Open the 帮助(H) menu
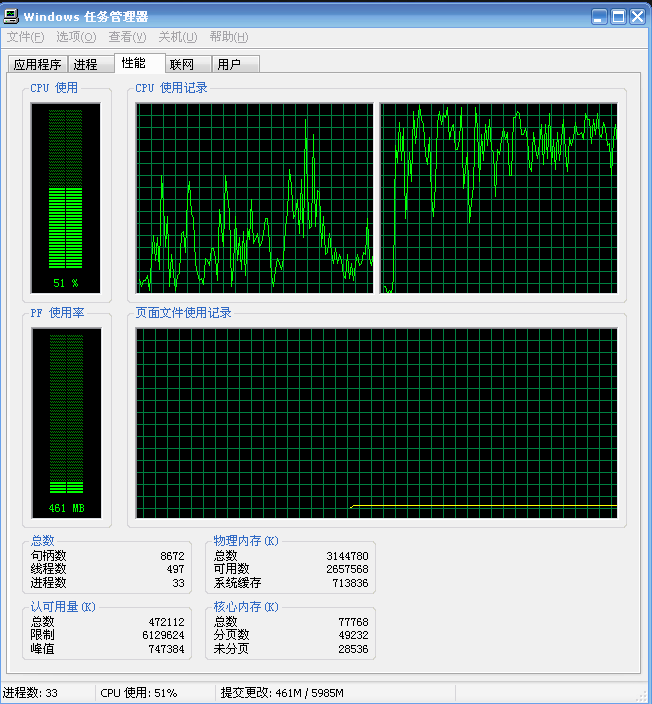This screenshot has width=652, height=704. coord(229,37)
